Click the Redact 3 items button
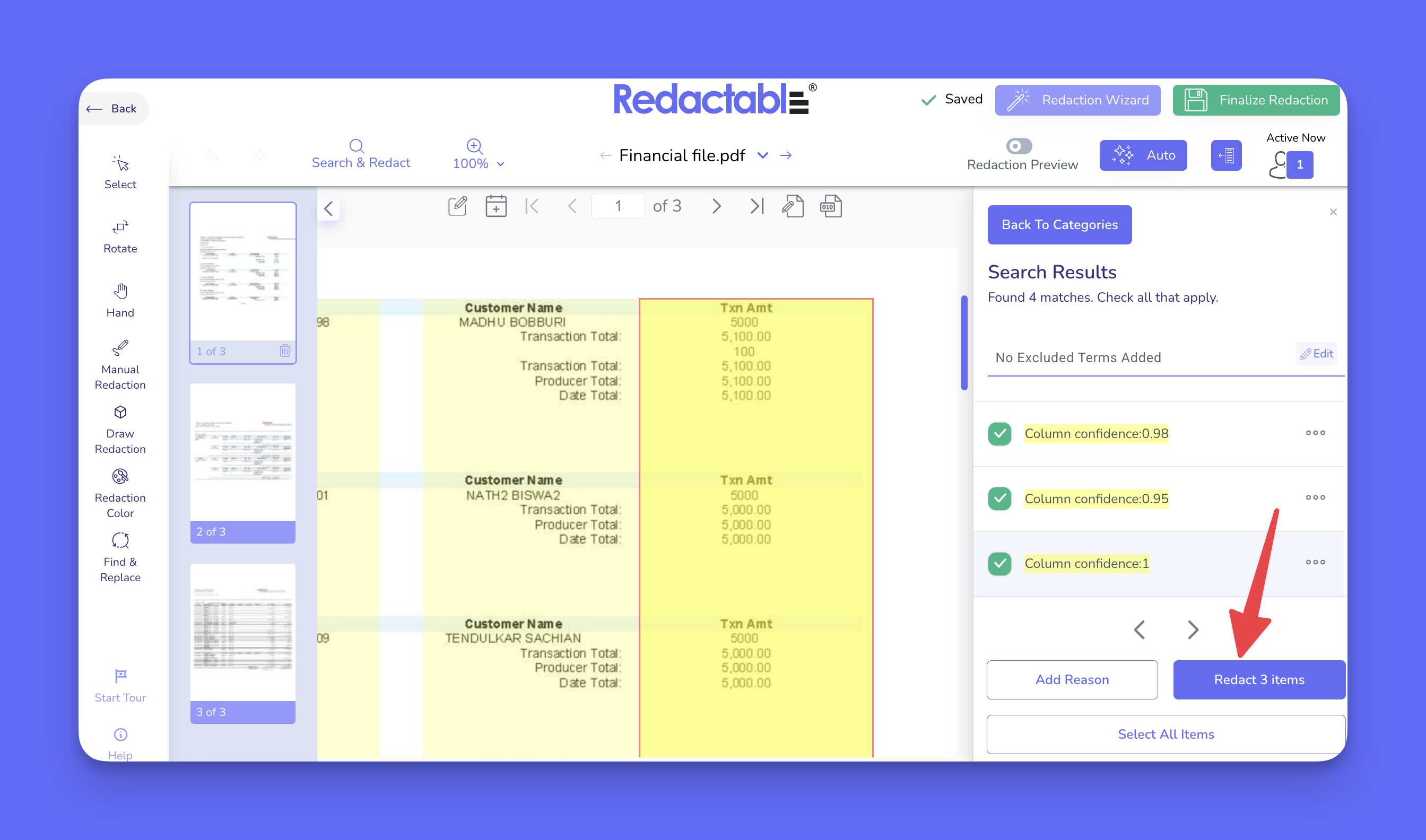This screenshot has height=840, width=1426. click(1258, 679)
